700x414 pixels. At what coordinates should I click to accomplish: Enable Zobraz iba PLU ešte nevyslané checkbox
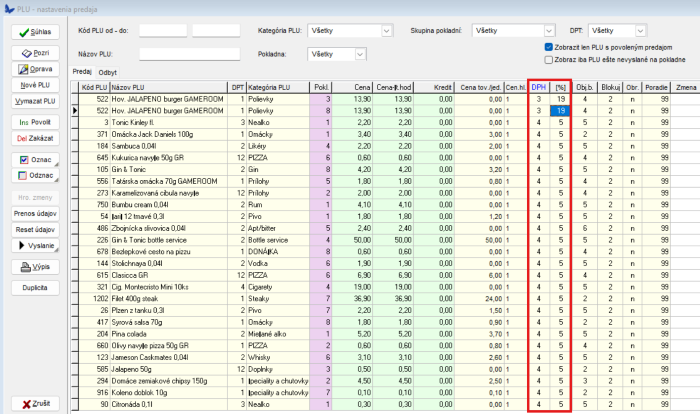tap(549, 59)
